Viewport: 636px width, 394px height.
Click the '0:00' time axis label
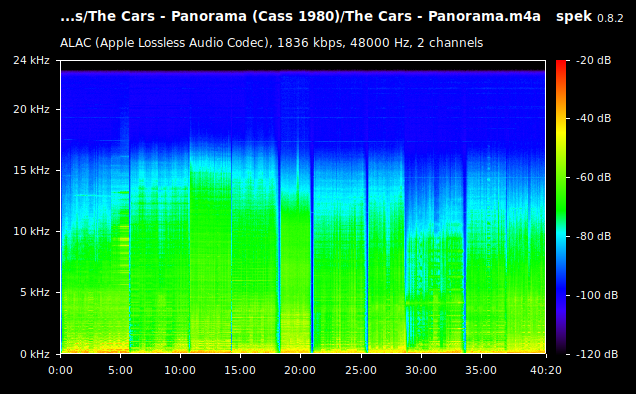coord(60,370)
